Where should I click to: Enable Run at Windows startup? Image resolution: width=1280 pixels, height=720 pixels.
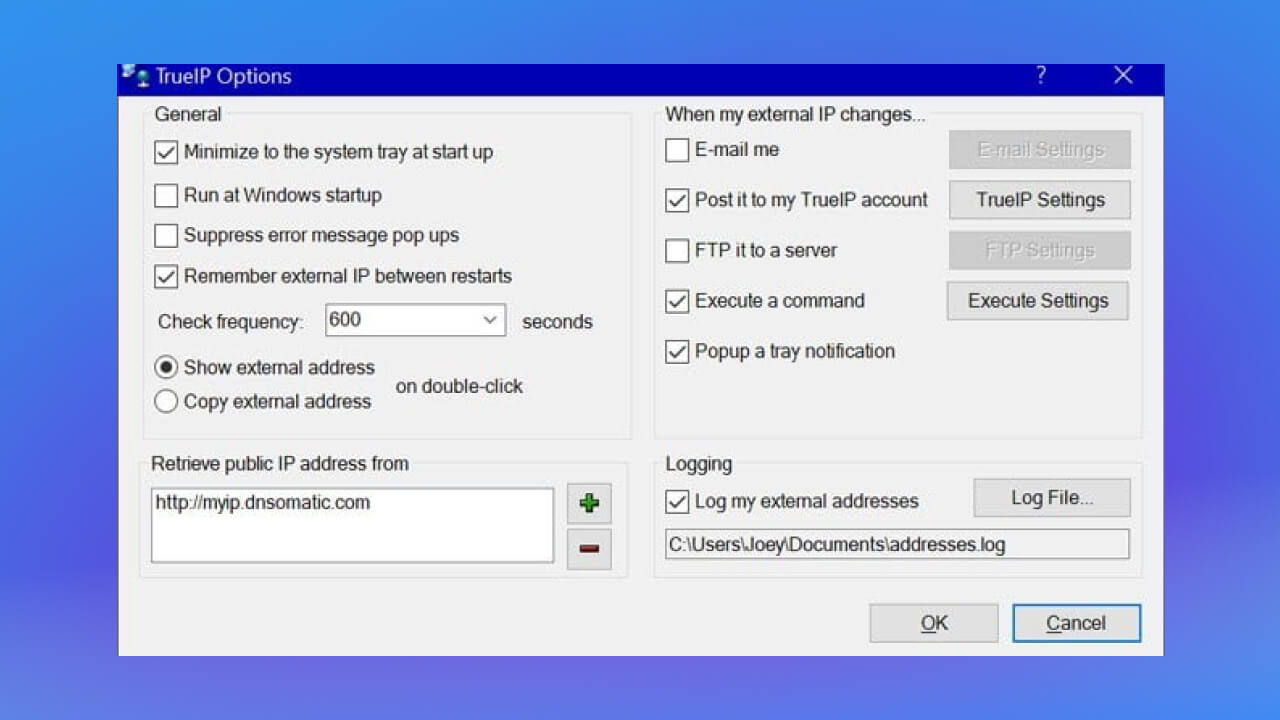click(x=166, y=195)
